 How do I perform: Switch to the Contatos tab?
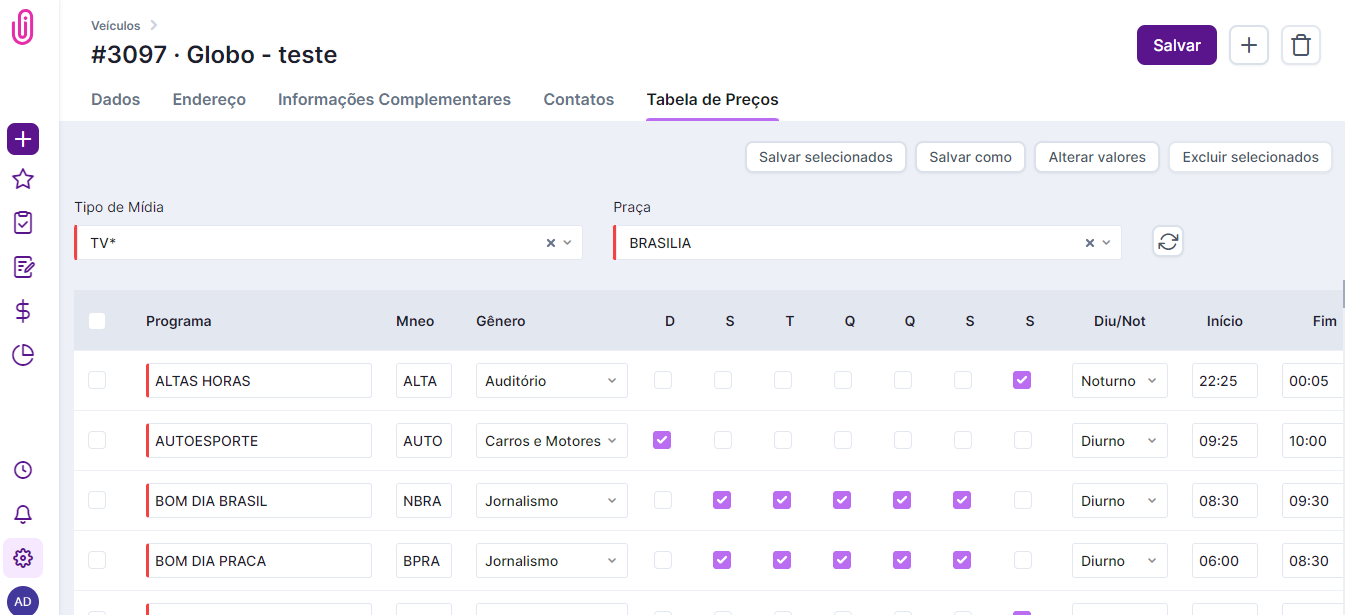coord(578,100)
